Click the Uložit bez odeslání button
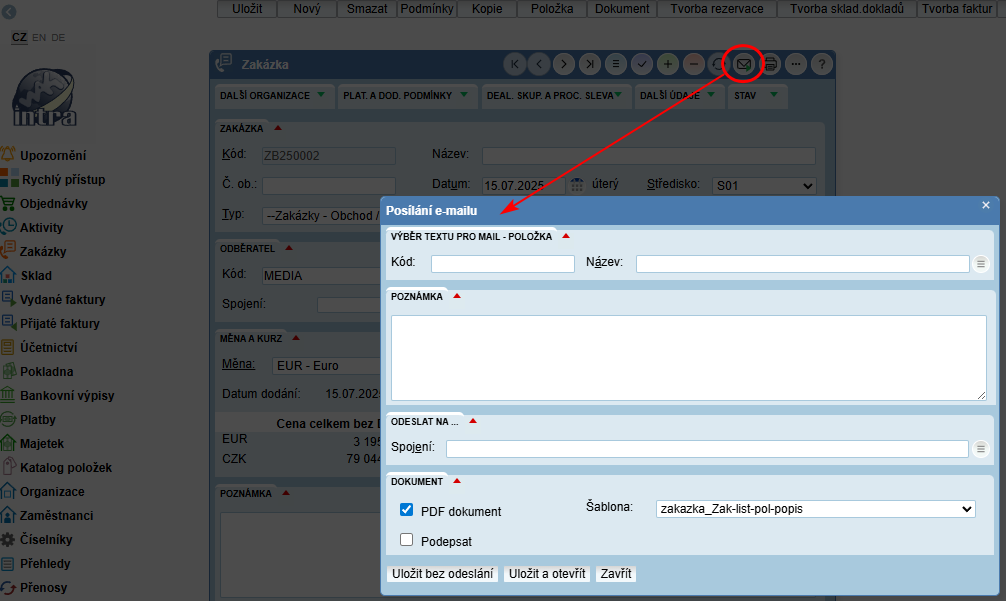Viewport: 1006px width, 601px height. pos(442,574)
